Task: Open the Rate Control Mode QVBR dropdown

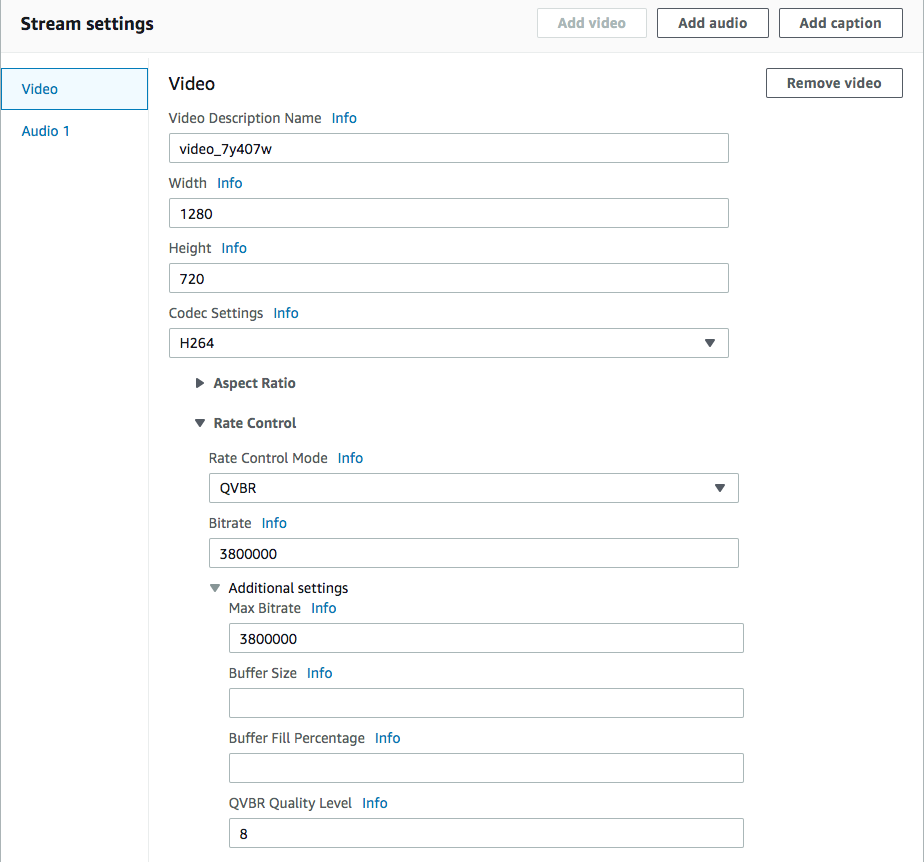Action: click(473, 488)
